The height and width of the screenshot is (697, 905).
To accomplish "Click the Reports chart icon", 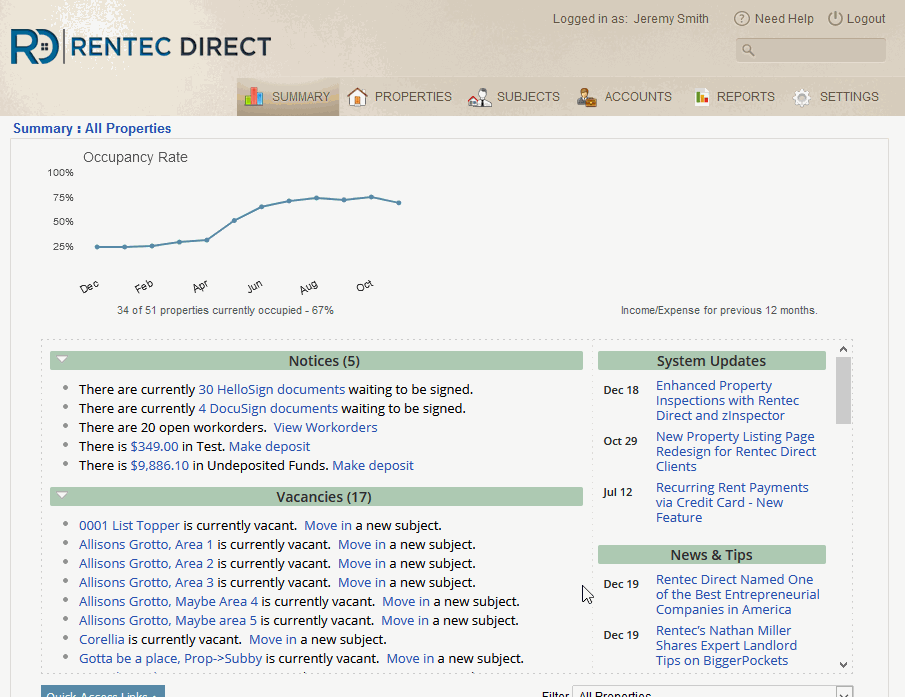I will [x=700, y=97].
